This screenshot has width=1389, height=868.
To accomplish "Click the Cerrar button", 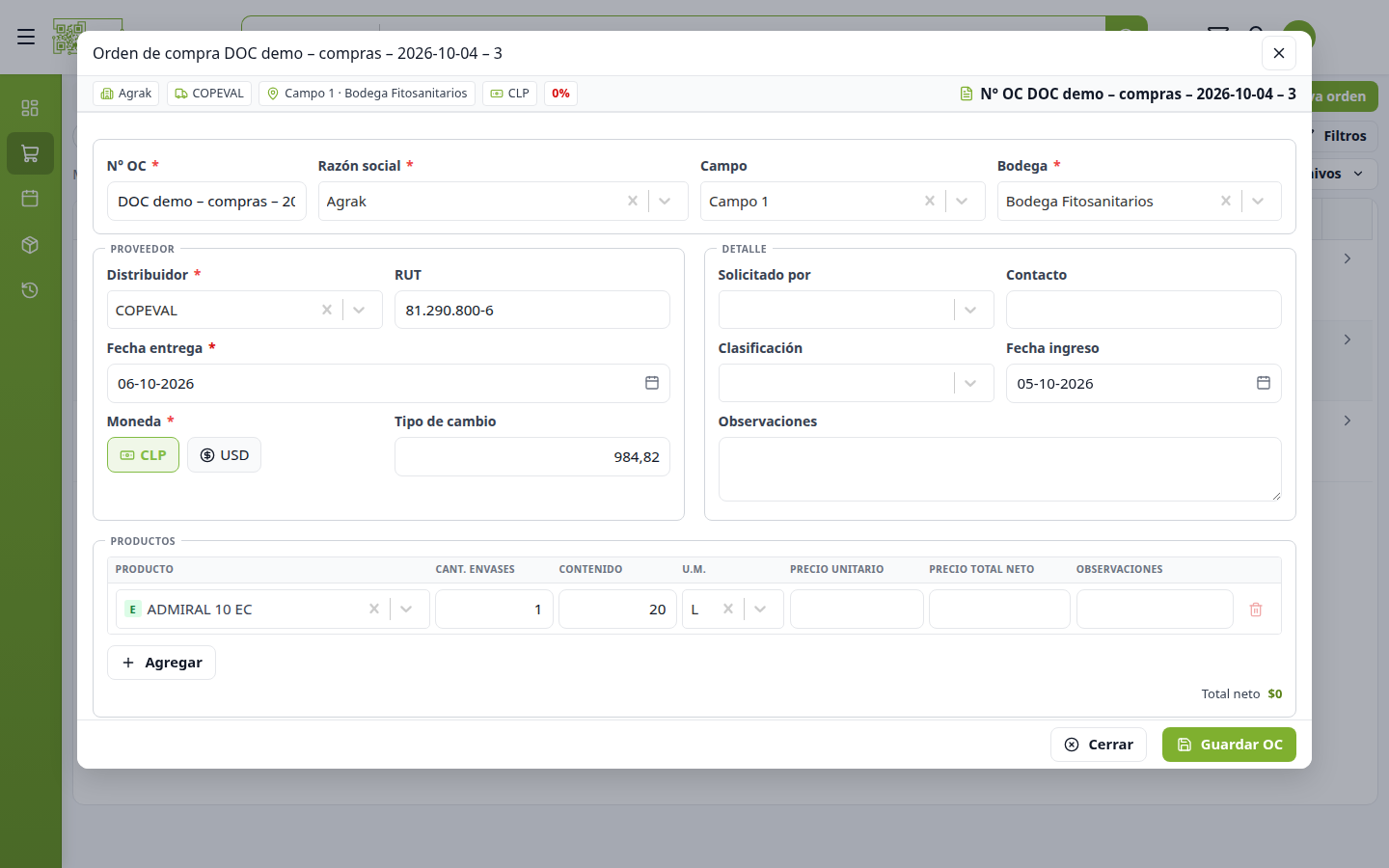I will tap(1099, 745).
